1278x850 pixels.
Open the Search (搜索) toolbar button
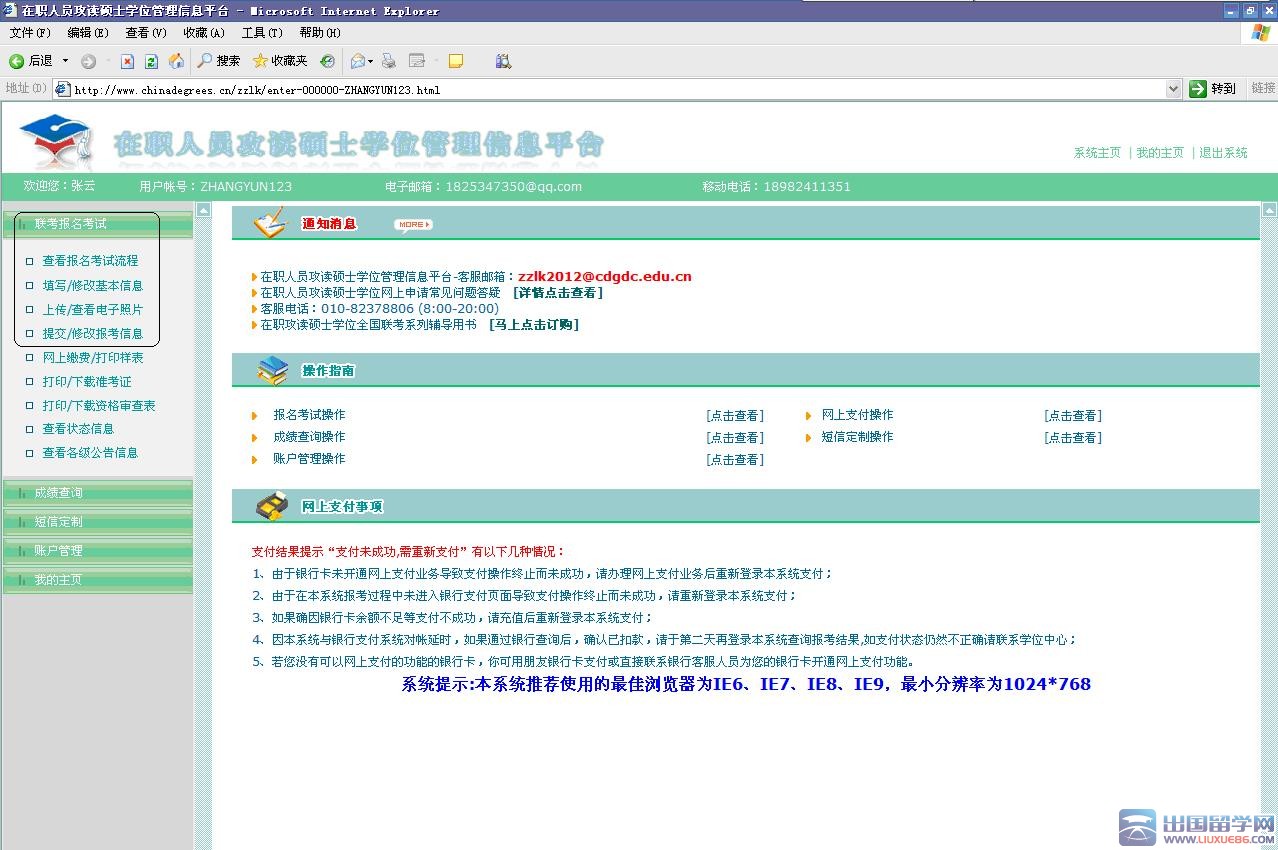pyautogui.click(x=218, y=61)
